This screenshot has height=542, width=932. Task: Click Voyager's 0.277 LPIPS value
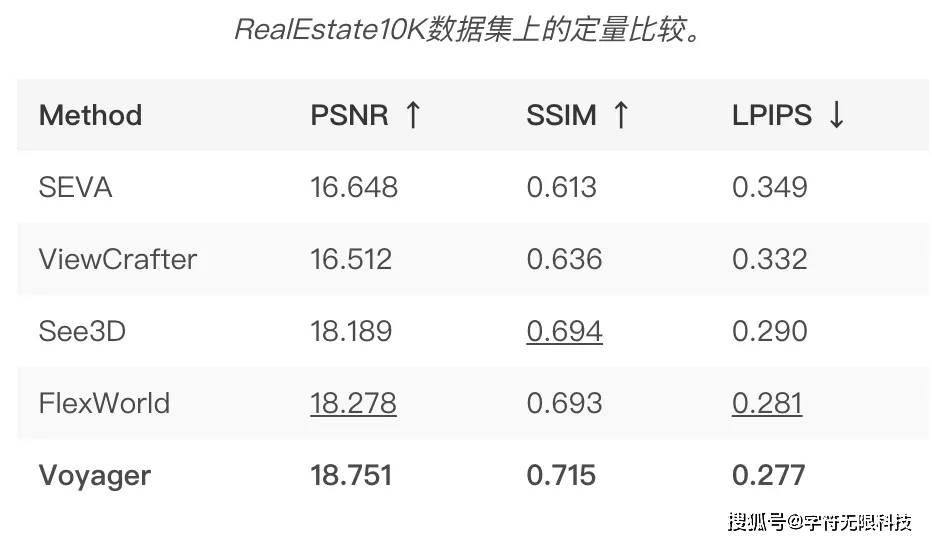coord(769,475)
